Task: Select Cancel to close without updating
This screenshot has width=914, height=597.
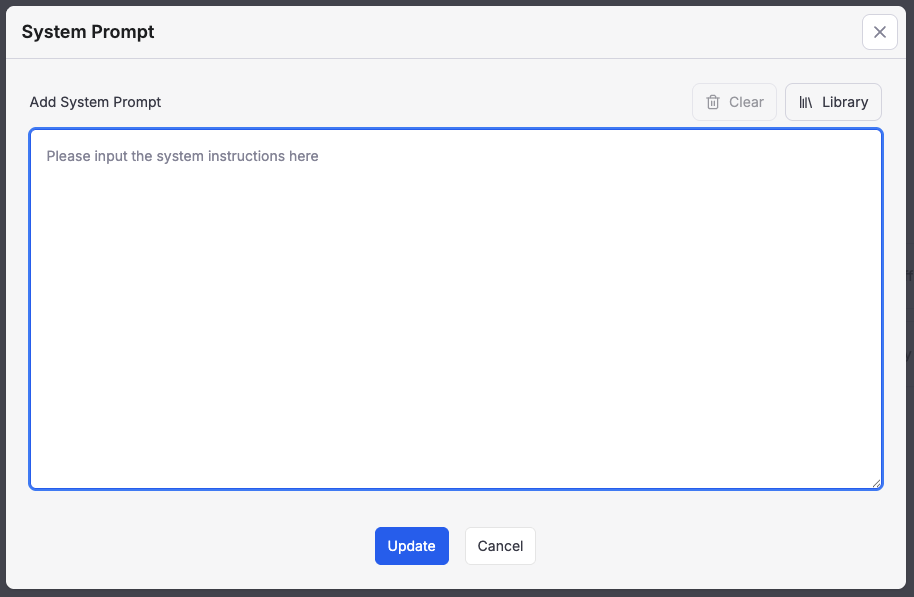Action: coord(500,545)
